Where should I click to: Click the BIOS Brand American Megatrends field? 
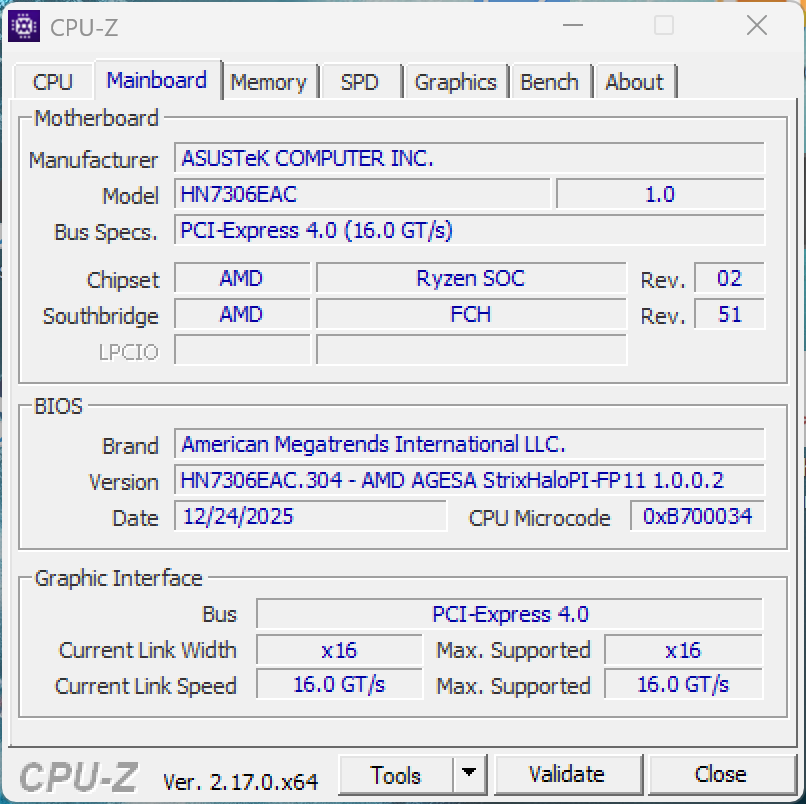(469, 444)
